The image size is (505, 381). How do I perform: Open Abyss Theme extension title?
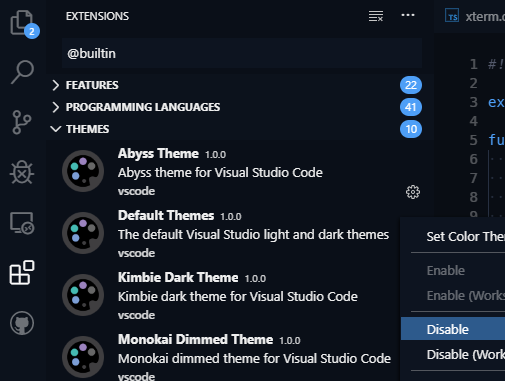pos(158,154)
